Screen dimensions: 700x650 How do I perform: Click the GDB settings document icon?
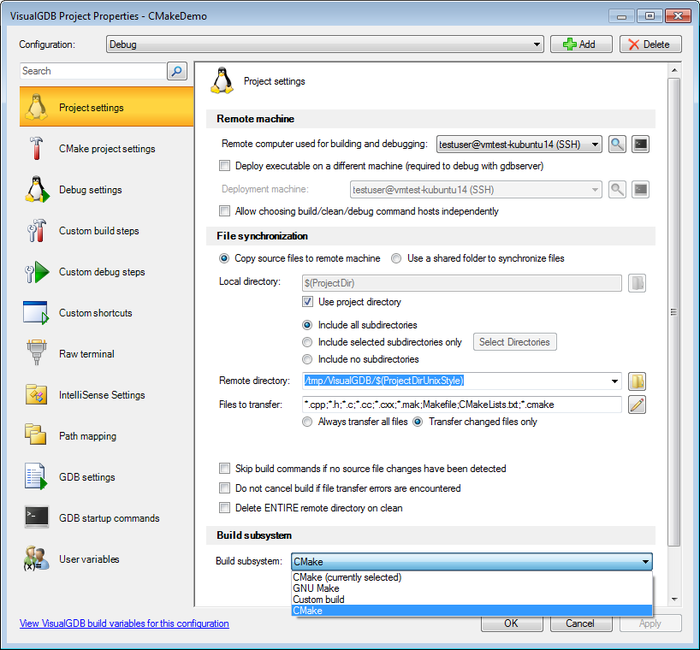coord(36,476)
